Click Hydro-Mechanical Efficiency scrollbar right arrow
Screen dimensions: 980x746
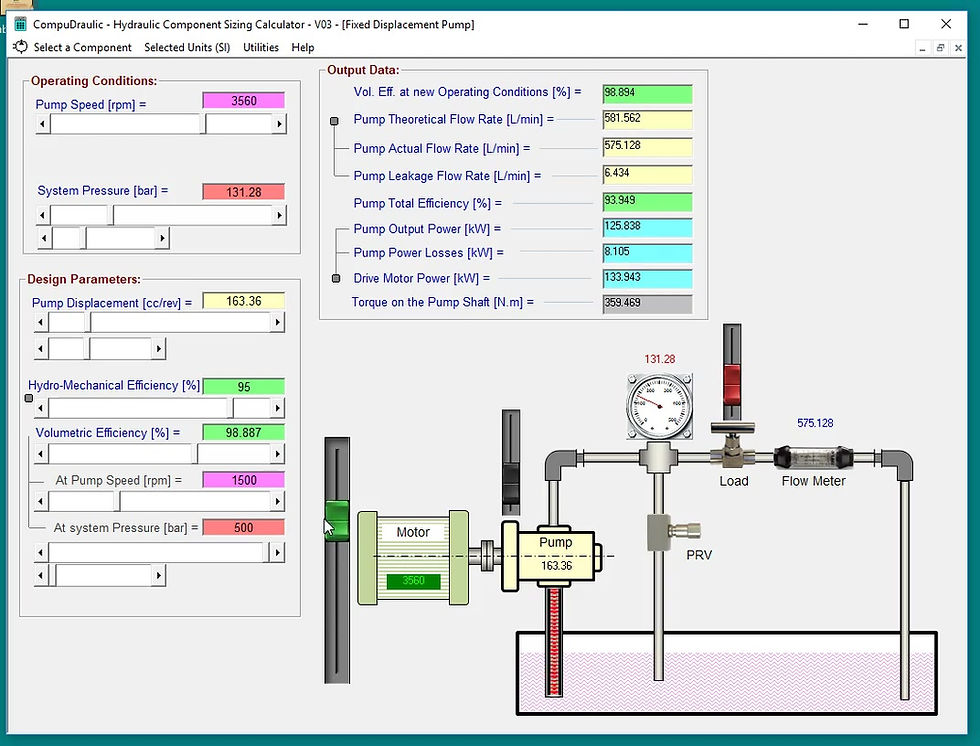(x=278, y=408)
